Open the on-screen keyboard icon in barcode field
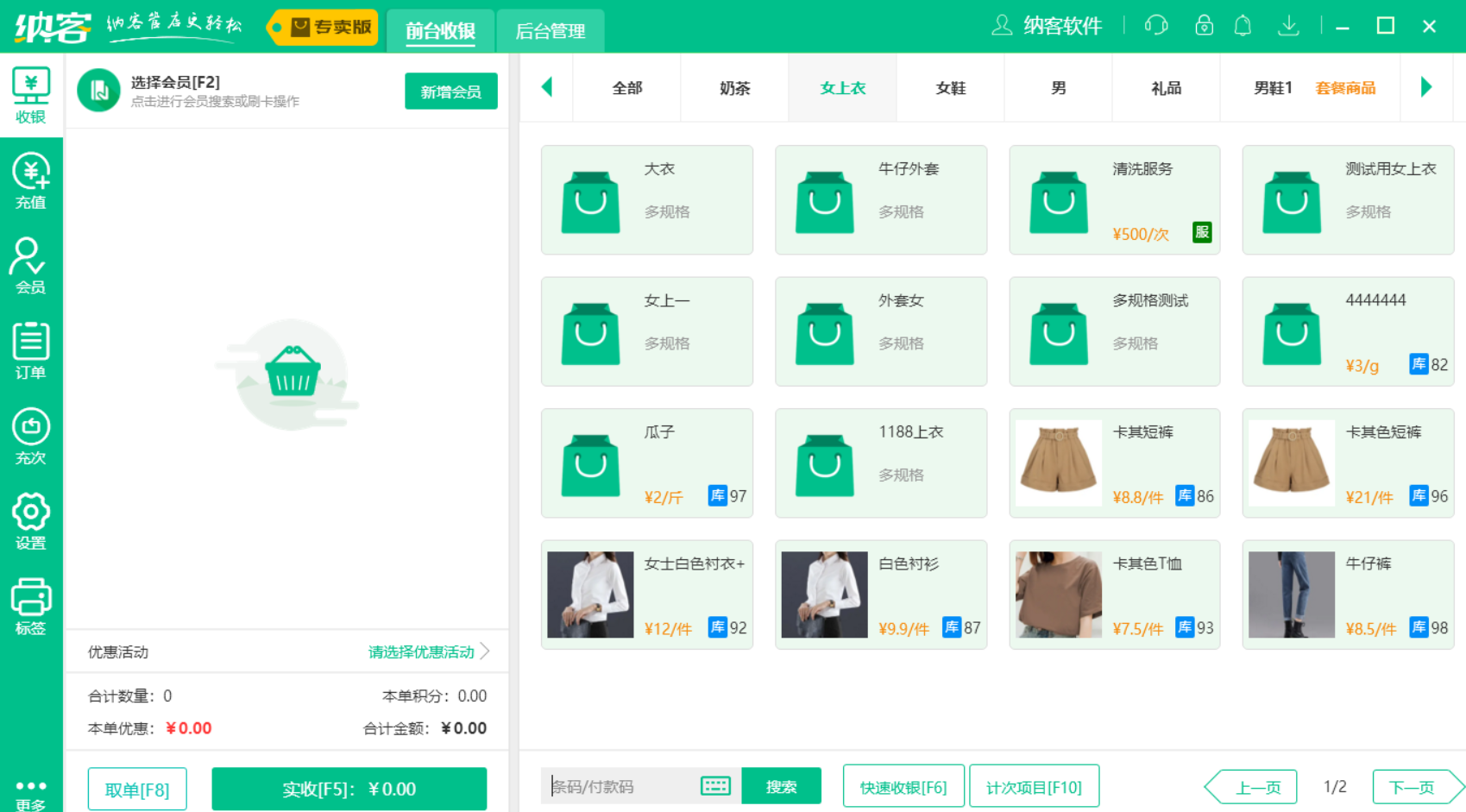The width and height of the screenshot is (1466, 812). tap(714, 786)
